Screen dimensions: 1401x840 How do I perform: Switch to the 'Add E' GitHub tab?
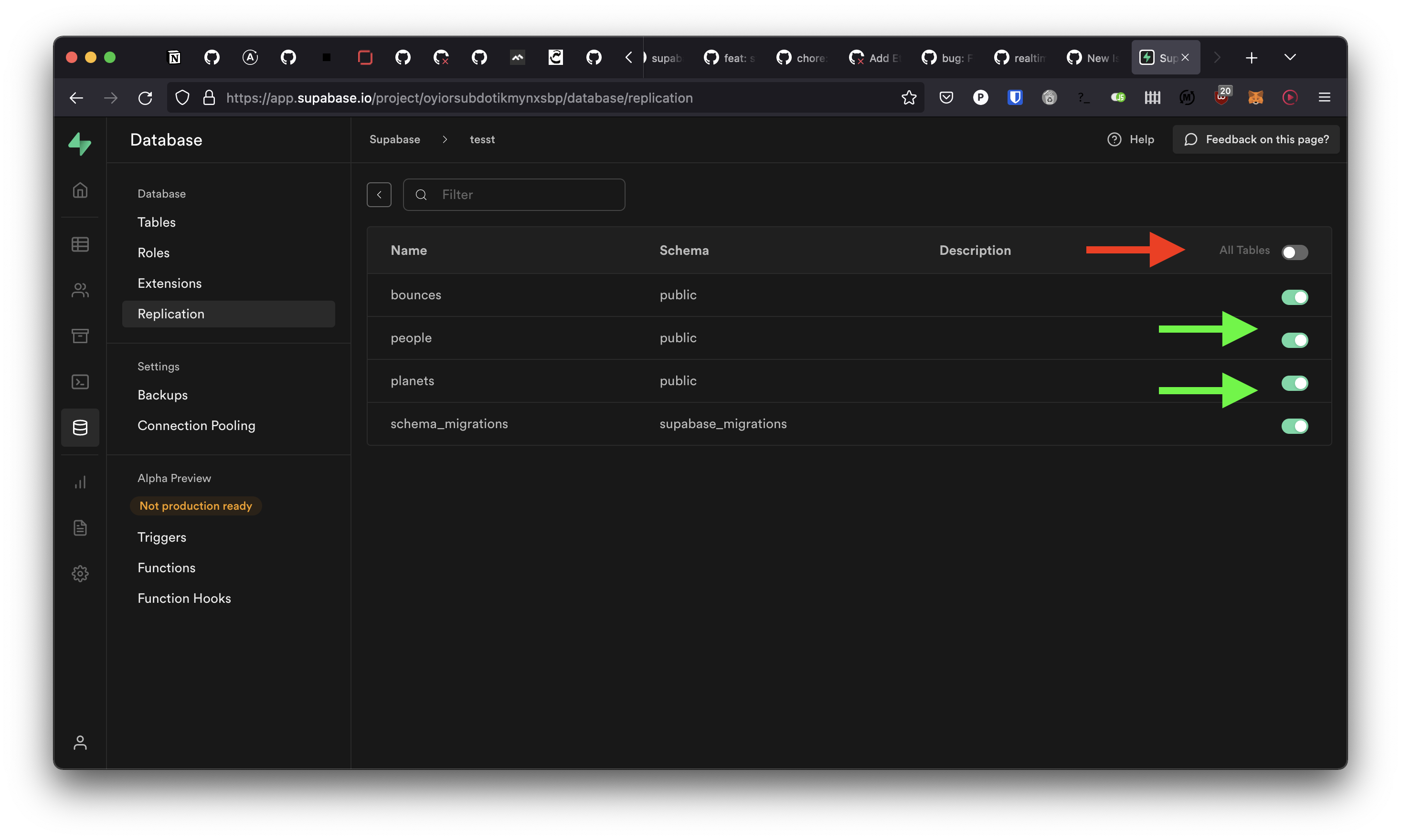[874, 58]
